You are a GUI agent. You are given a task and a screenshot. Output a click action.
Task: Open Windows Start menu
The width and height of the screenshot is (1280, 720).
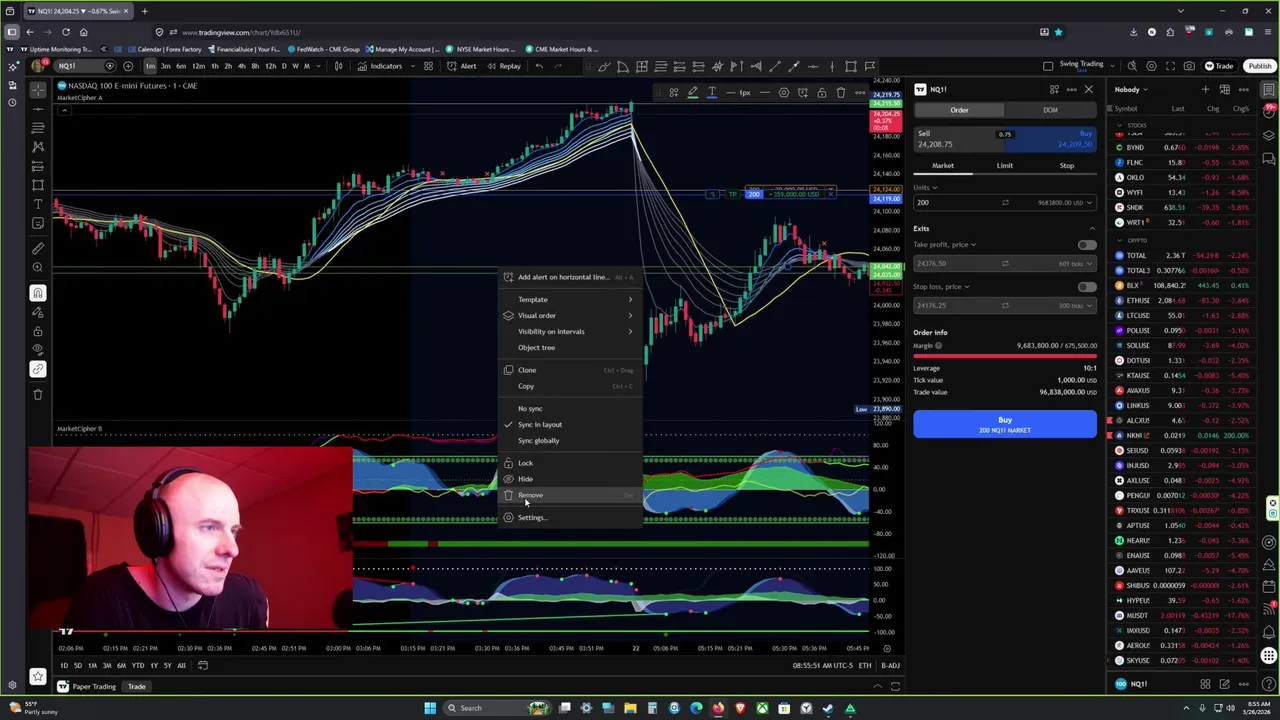[430, 708]
